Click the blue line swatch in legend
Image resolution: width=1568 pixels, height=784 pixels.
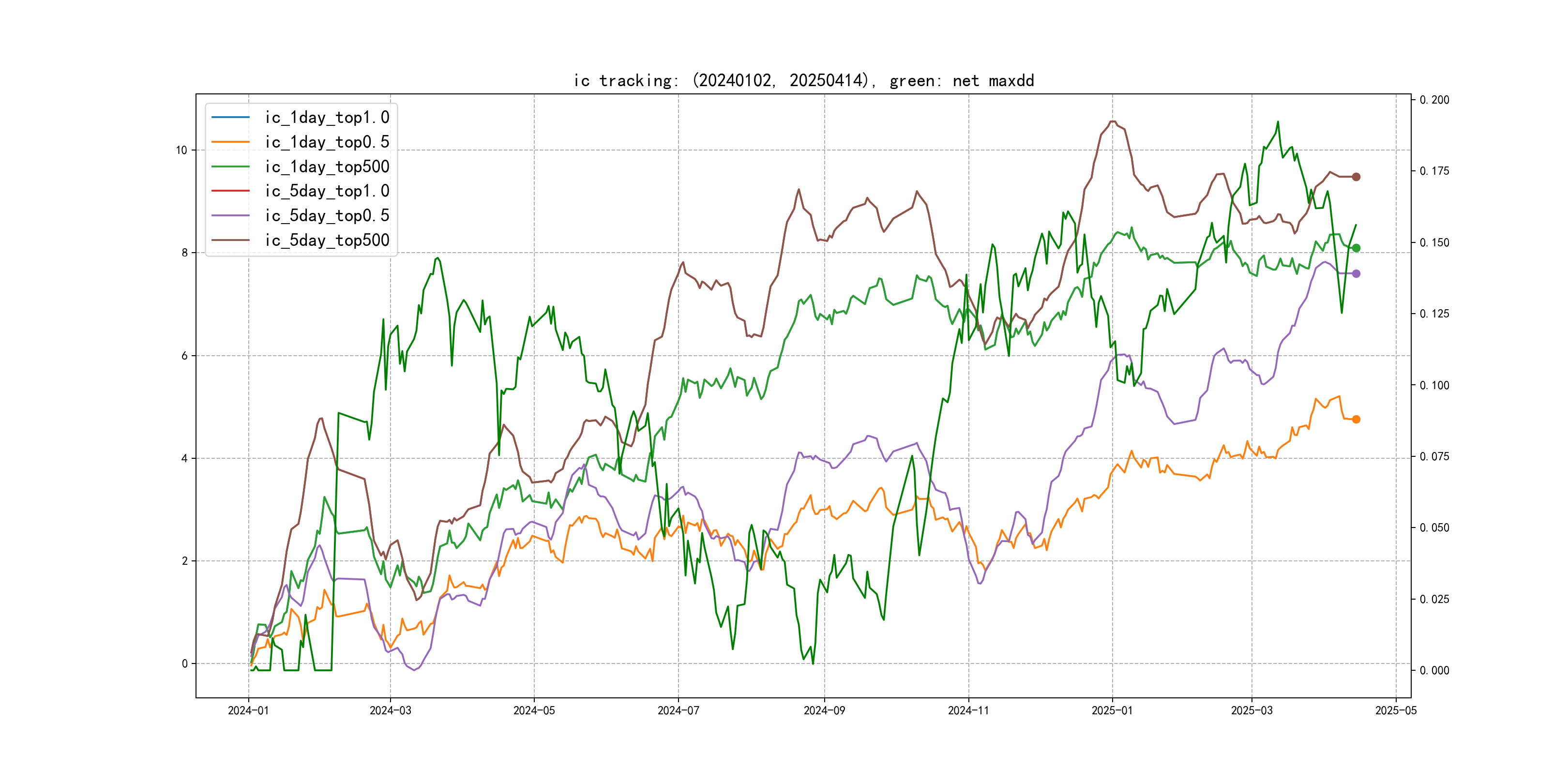(x=231, y=117)
